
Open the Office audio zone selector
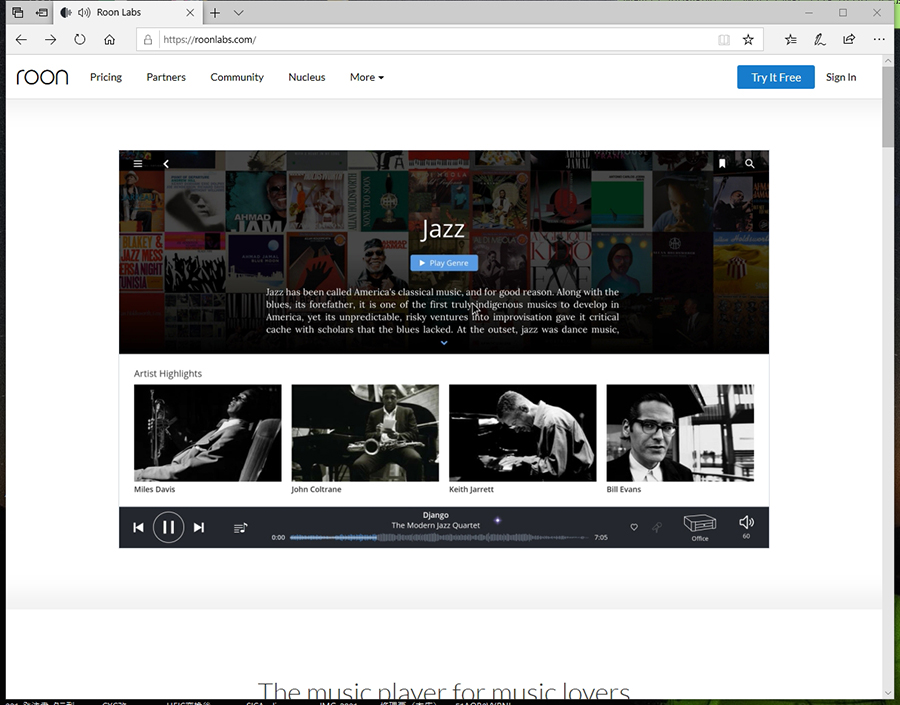click(700, 525)
